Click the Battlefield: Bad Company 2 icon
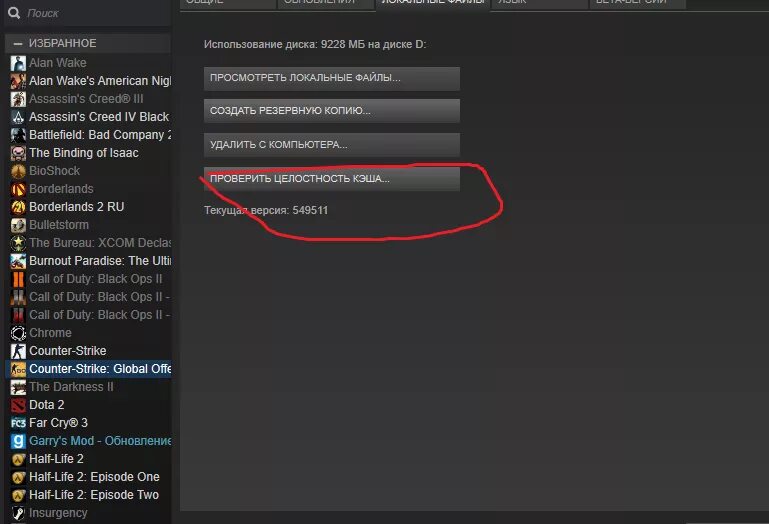Viewport: 769px width, 524px height. [18, 135]
